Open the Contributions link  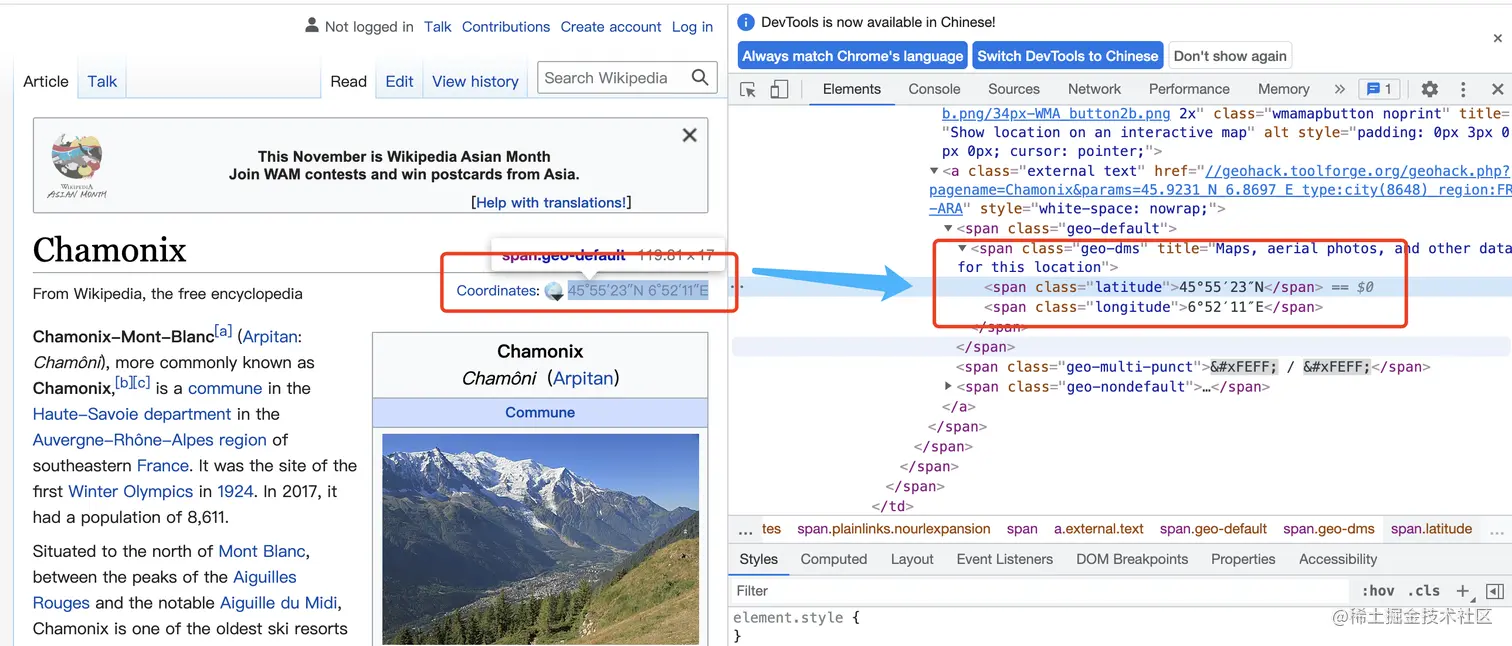[506, 27]
